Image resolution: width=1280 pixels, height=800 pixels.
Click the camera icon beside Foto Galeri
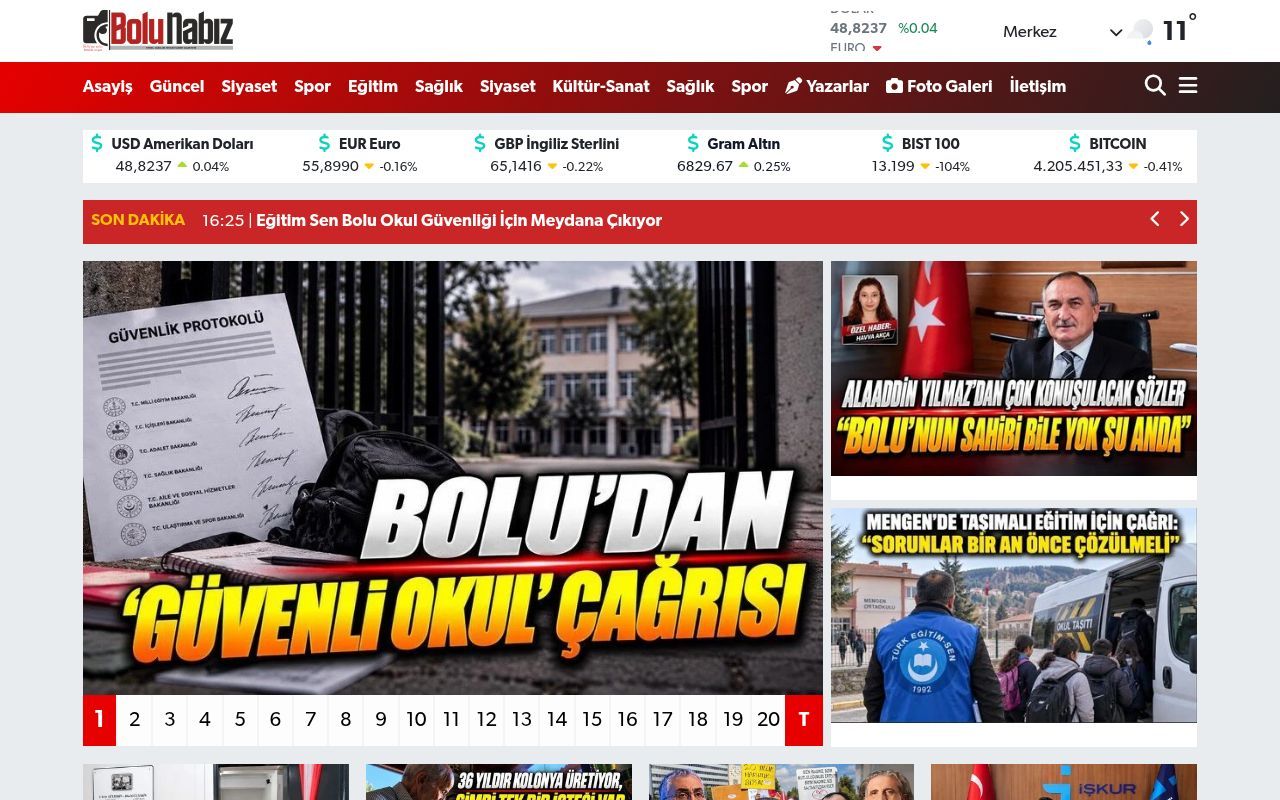pos(894,86)
